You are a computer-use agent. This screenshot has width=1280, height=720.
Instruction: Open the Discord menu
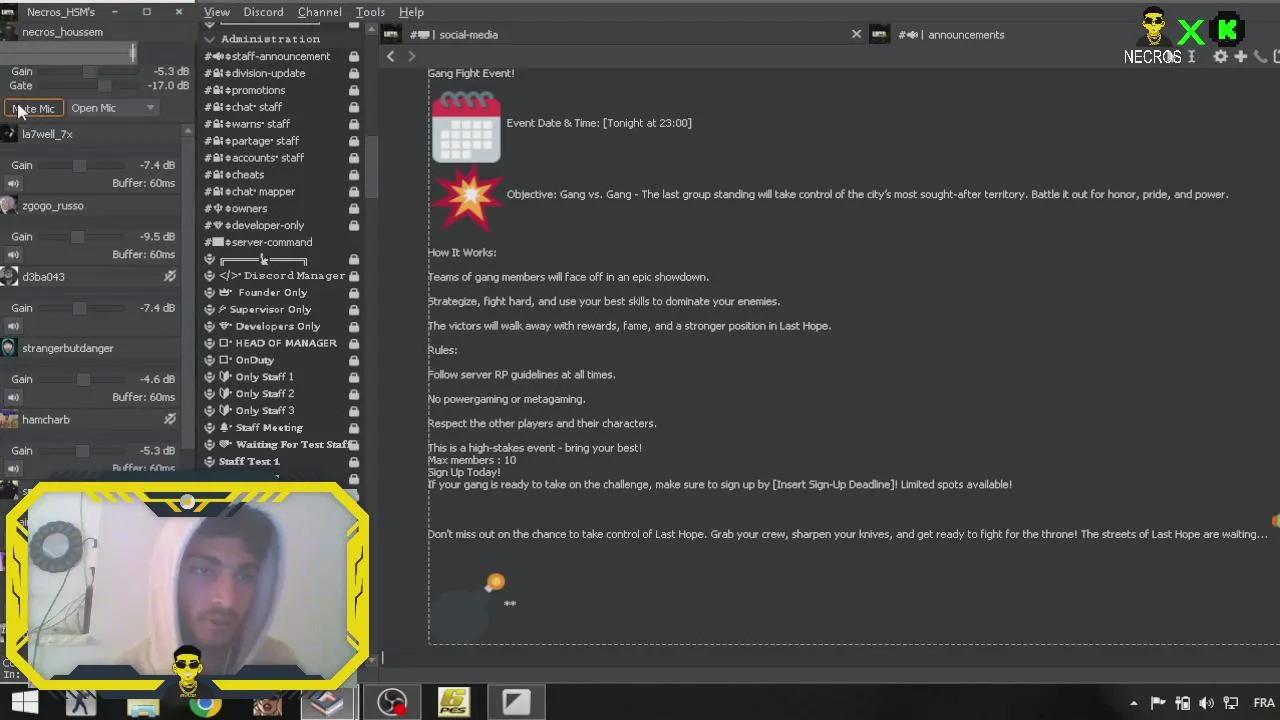coord(263,12)
